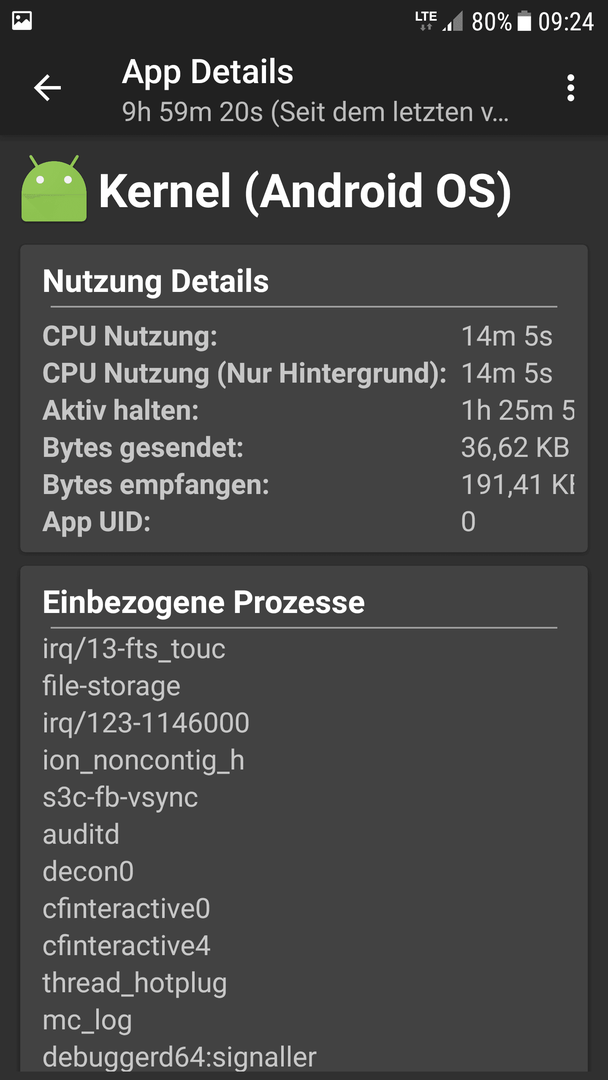The width and height of the screenshot is (608, 1080).
Task: Open the three-dot overflow menu
Action: 570,88
